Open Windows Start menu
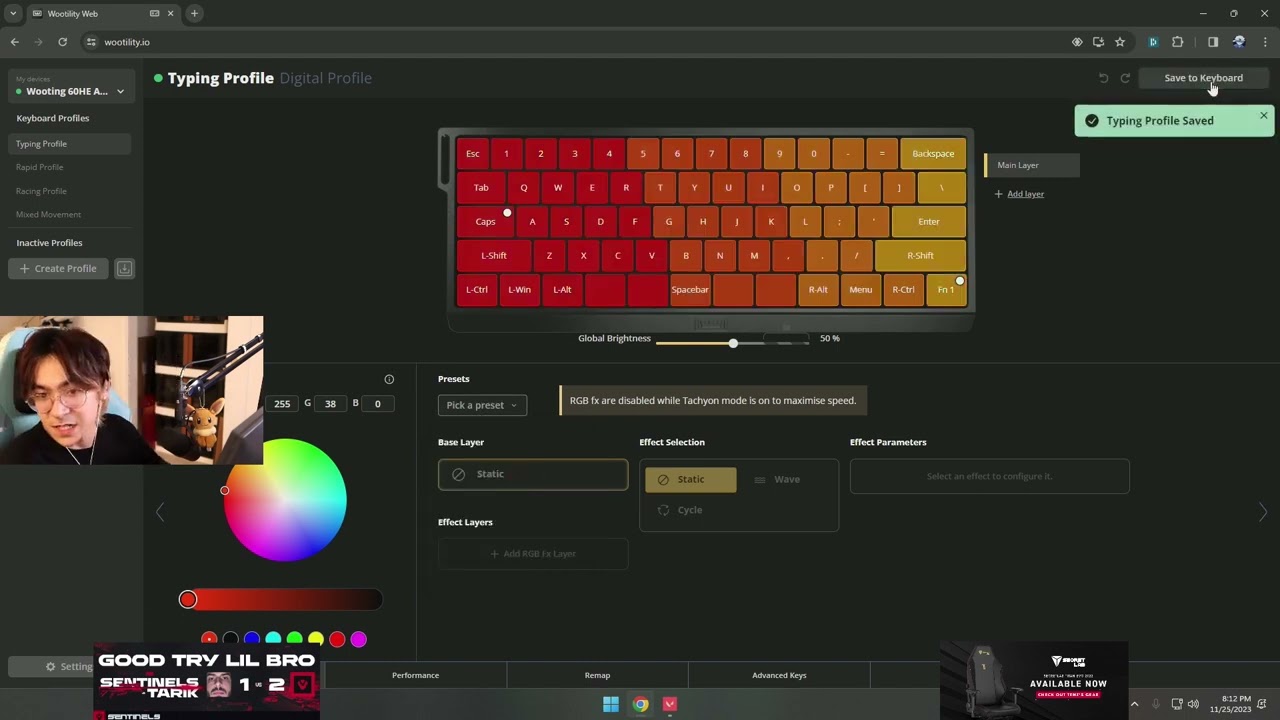This screenshot has width=1280, height=720. click(610, 704)
